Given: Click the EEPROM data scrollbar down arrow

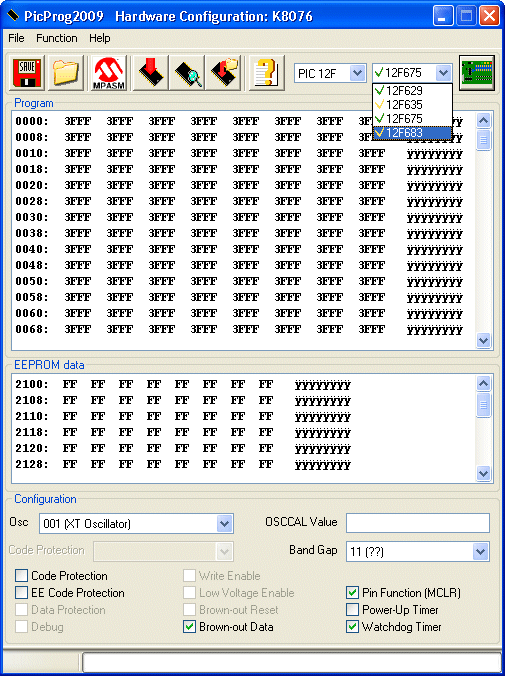Looking at the screenshot, I should 483,473.
